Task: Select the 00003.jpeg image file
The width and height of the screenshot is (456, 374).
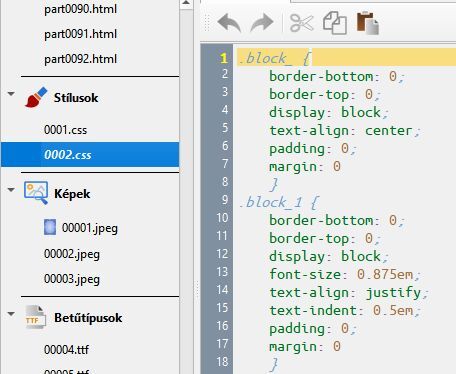Action: click(x=72, y=279)
